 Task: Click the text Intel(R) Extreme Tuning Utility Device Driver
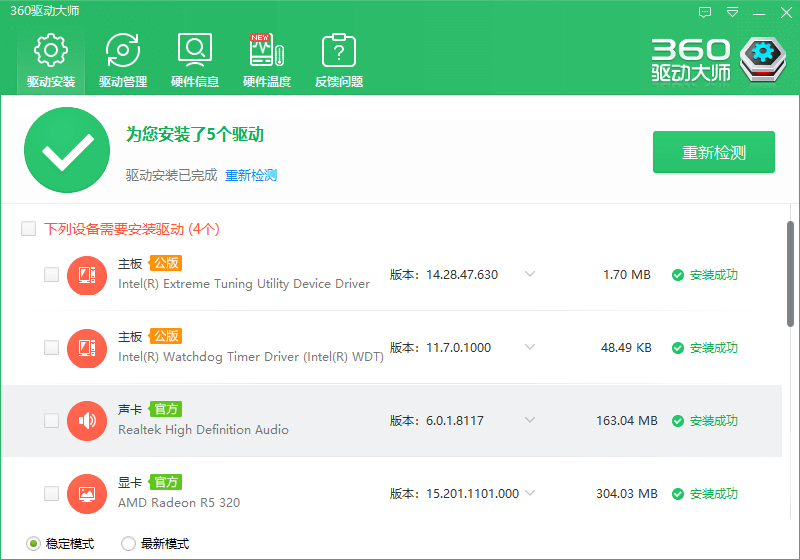point(244,284)
